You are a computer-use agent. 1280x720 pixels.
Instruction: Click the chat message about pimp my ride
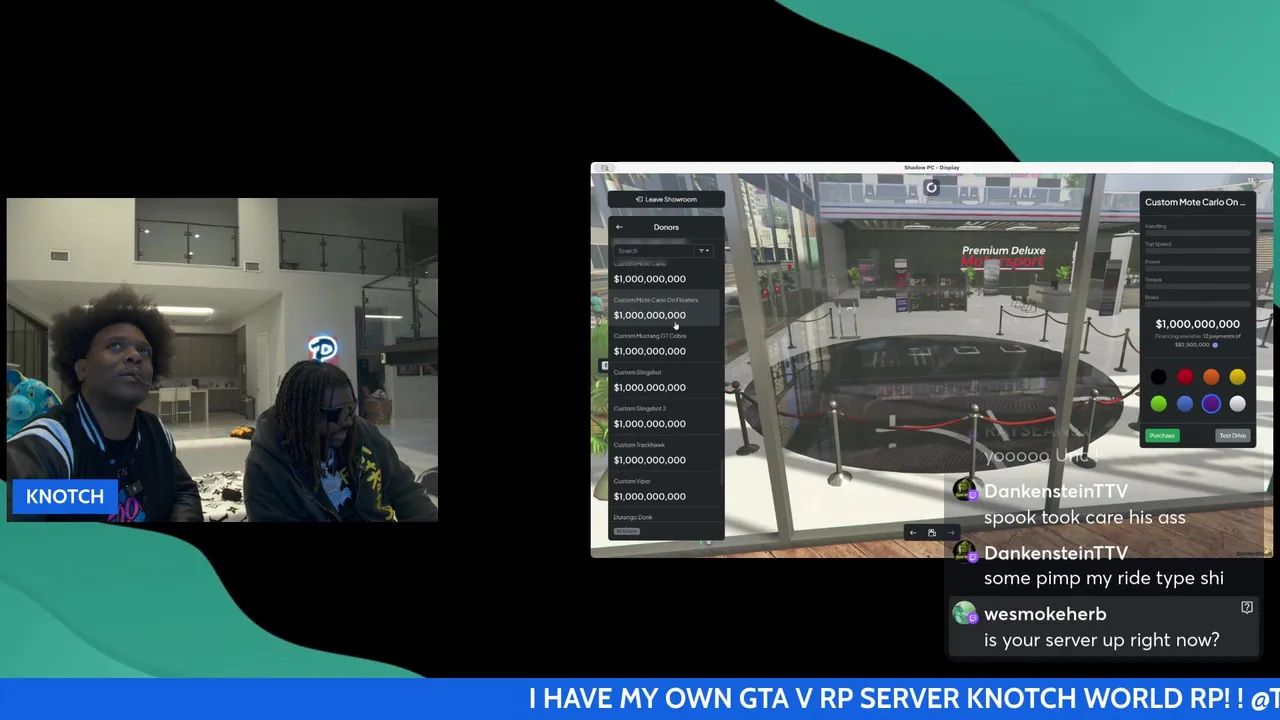coord(1104,578)
